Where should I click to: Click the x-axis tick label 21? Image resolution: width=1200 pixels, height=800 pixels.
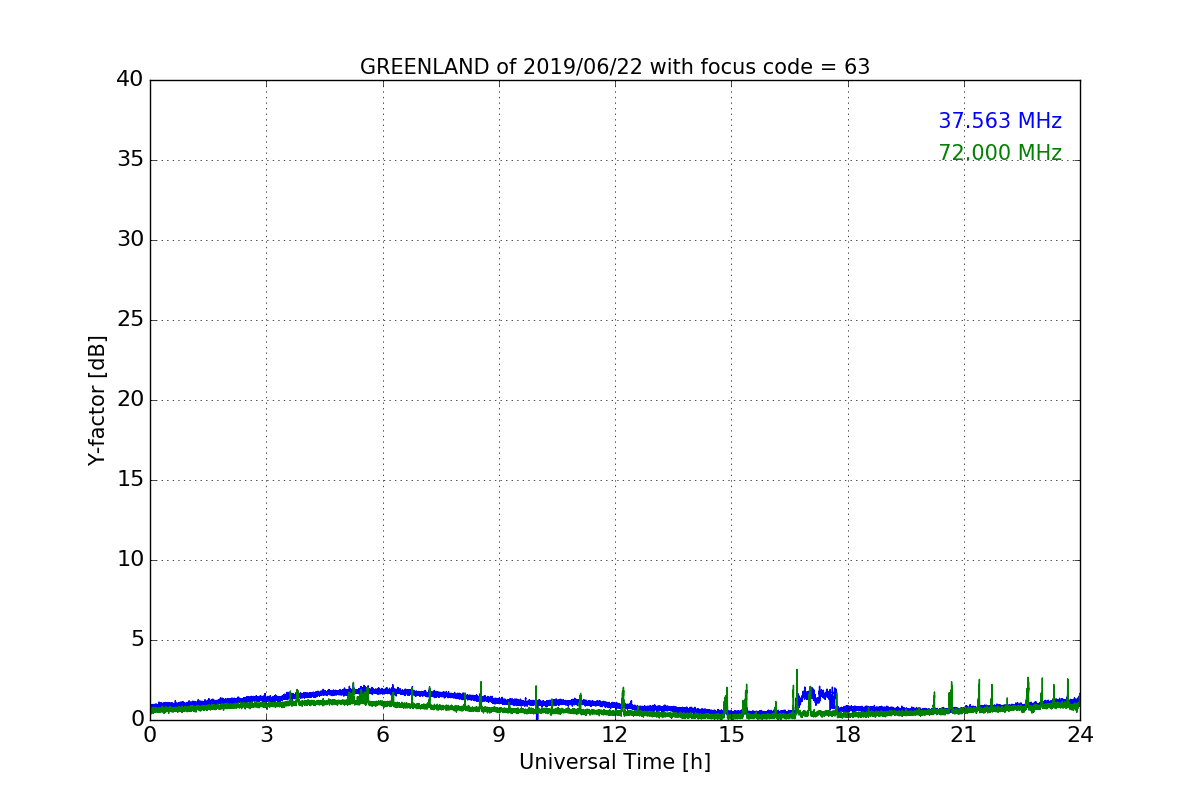[x=964, y=735]
